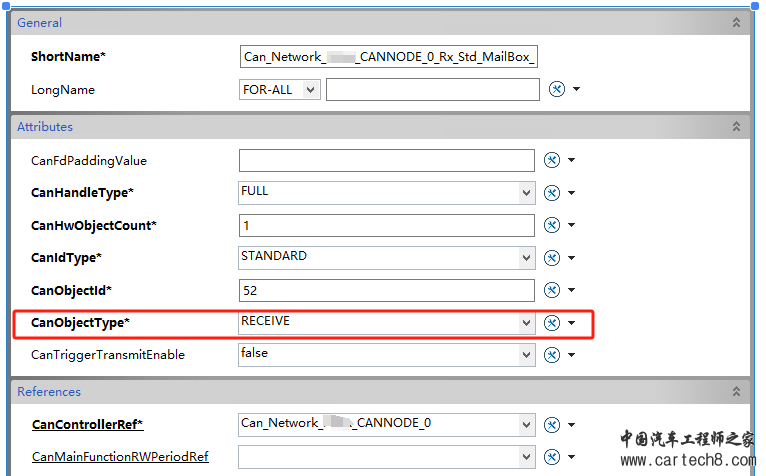This screenshot has width=766, height=476.
Task: Click the tools icon beside CanTriggerTransmitEnable
Action: [x=551, y=355]
